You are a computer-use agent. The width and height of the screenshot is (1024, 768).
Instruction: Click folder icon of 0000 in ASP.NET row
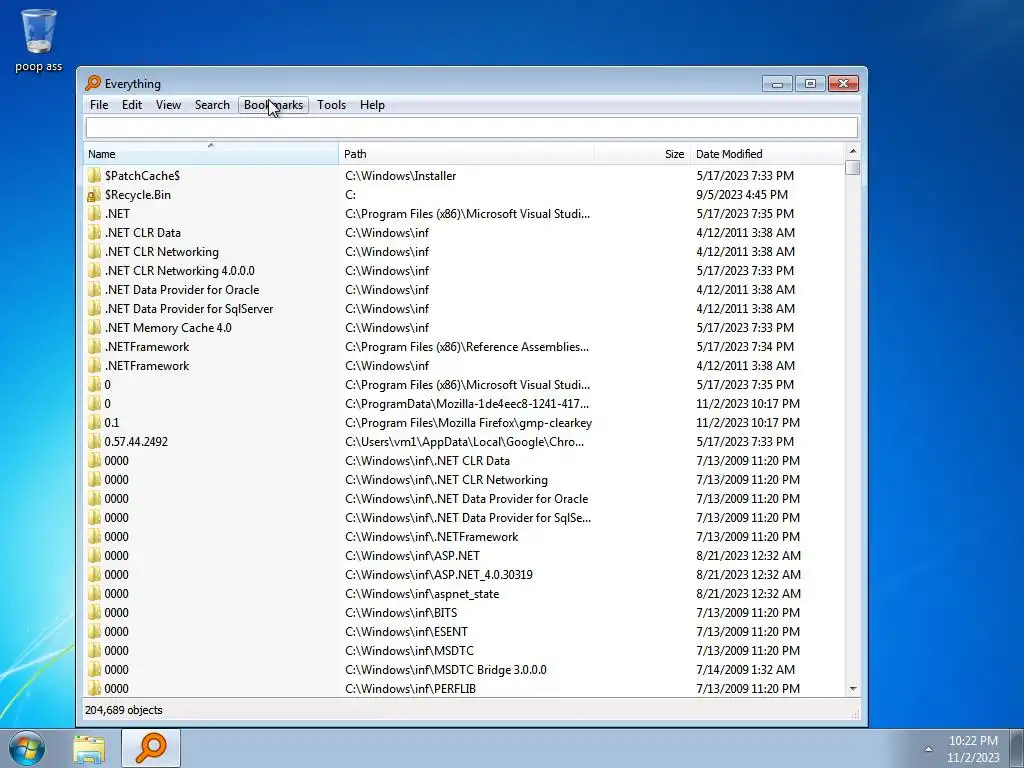94,556
